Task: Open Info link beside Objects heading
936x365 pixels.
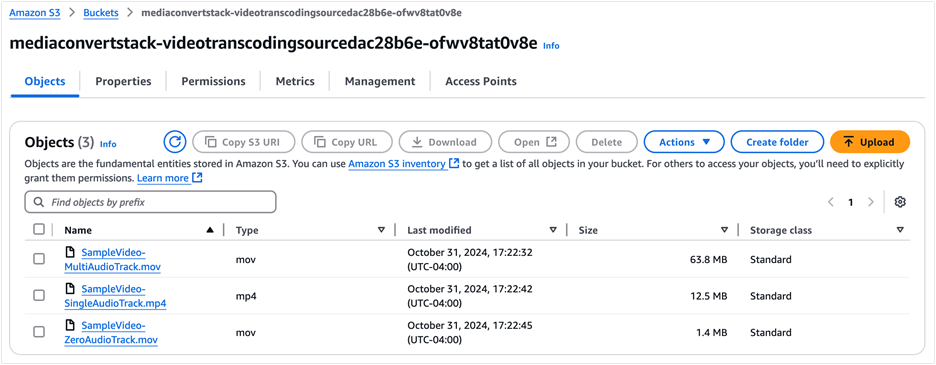Action: click(108, 144)
